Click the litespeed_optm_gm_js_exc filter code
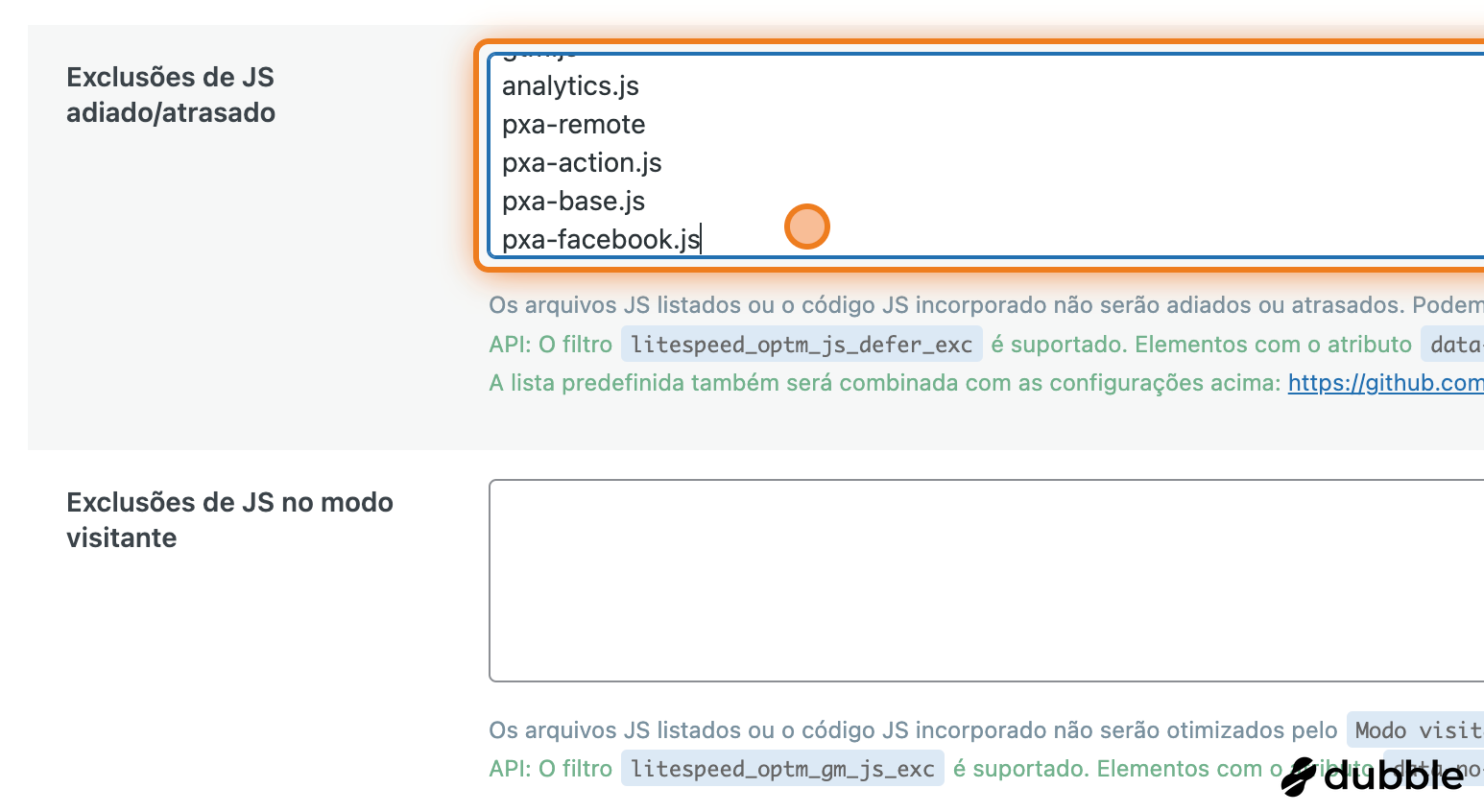The height and width of the screenshot is (812, 1484). [x=782, y=769]
